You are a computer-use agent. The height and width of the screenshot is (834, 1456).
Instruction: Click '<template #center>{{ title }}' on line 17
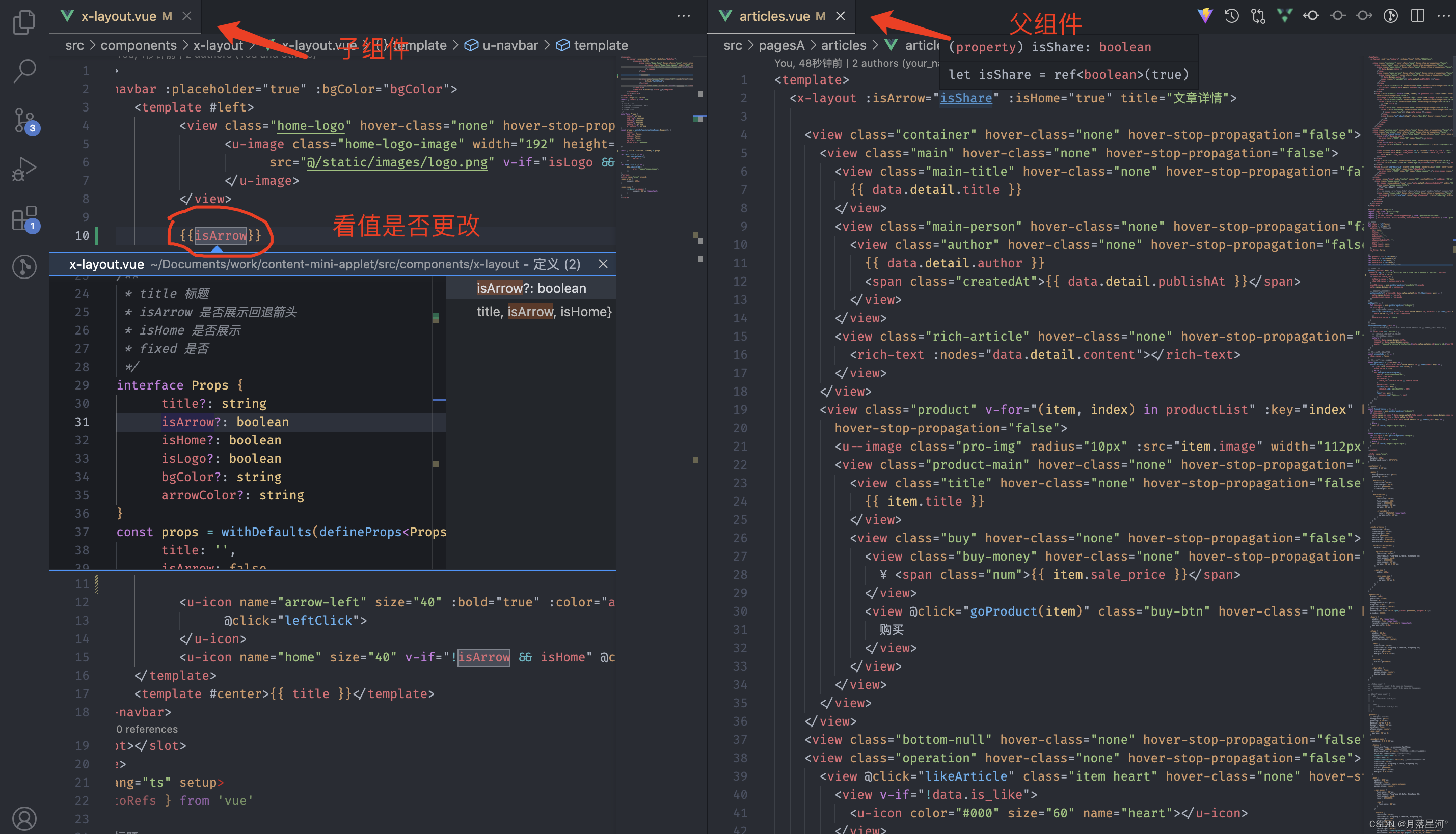(244, 693)
